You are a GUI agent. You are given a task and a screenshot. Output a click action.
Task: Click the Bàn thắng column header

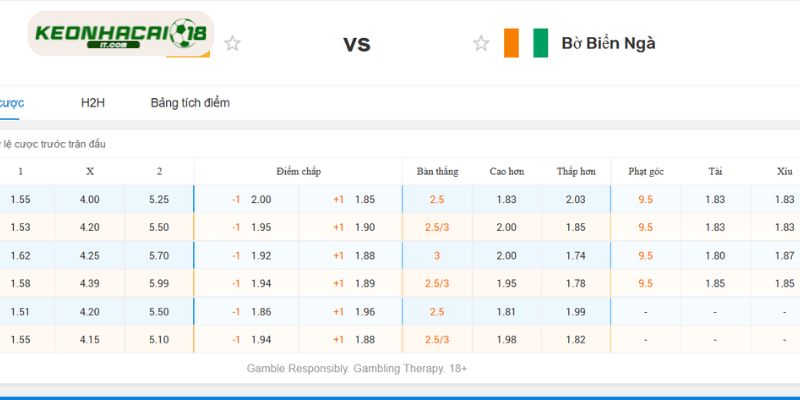(437, 171)
